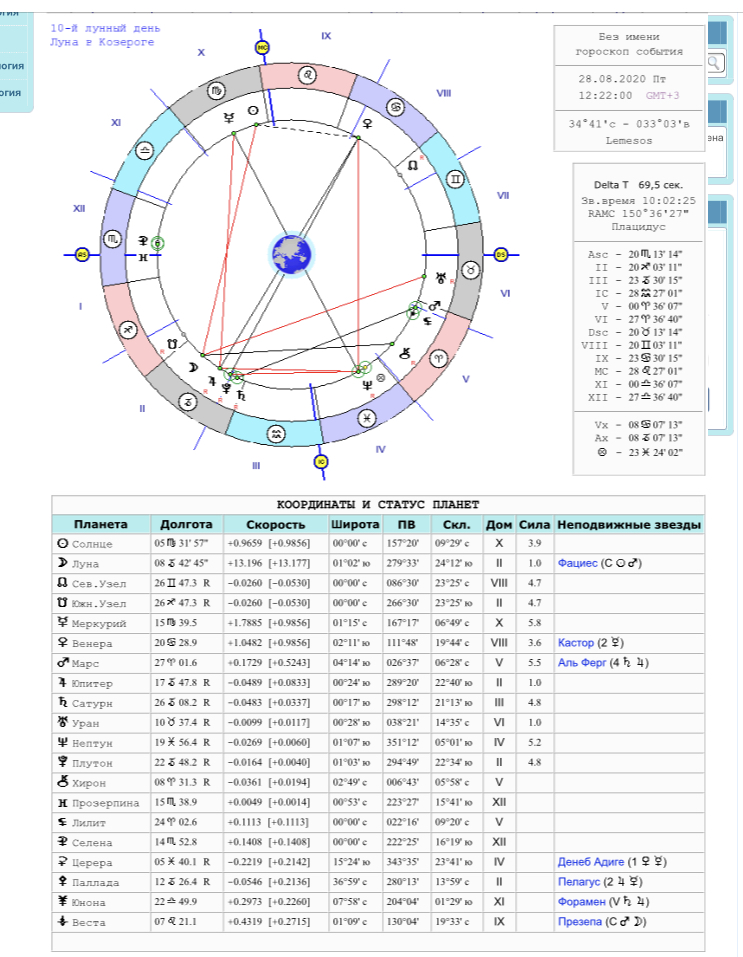Screen dimensions: 743x957
Task: Click the magnifier search icon
Action: [716, 63]
